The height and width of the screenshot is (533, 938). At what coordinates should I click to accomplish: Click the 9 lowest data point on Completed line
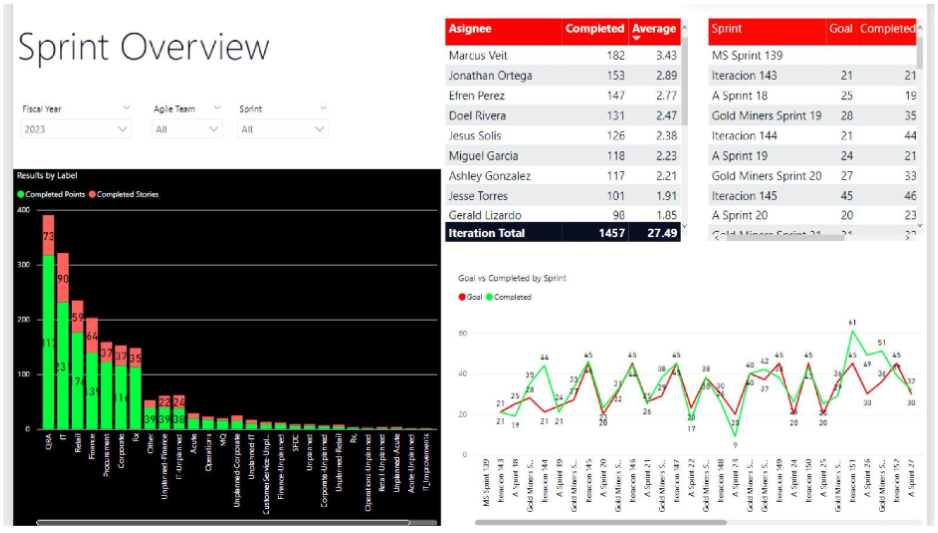pos(735,435)
